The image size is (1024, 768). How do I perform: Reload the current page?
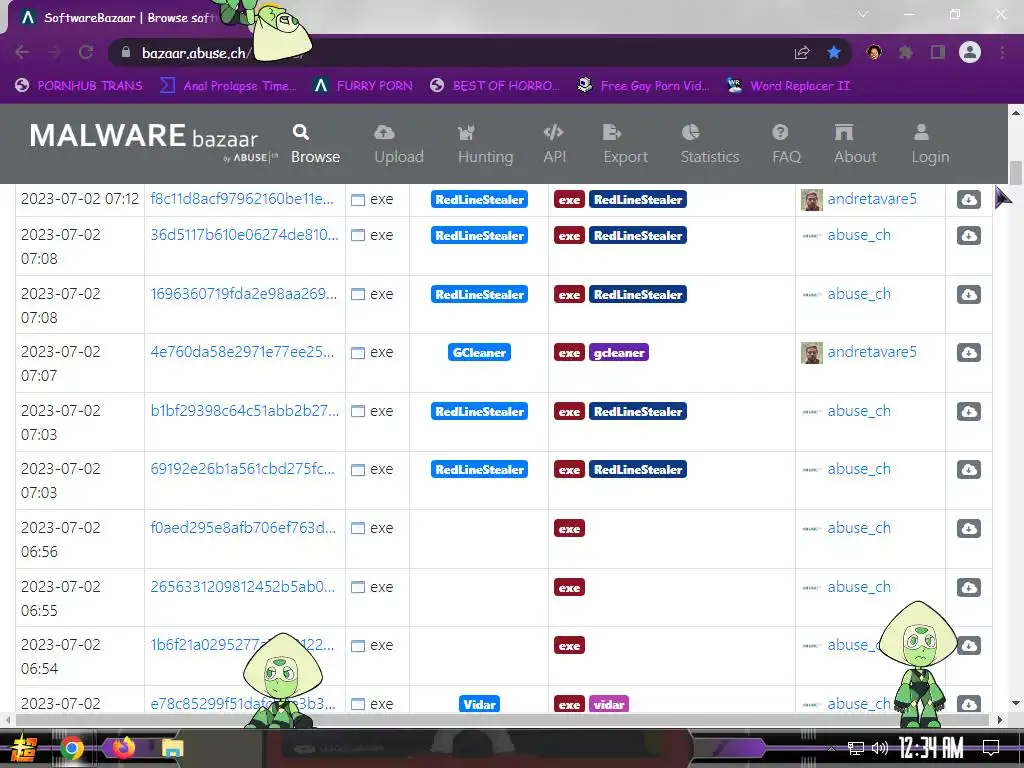(x=86, y=52)
